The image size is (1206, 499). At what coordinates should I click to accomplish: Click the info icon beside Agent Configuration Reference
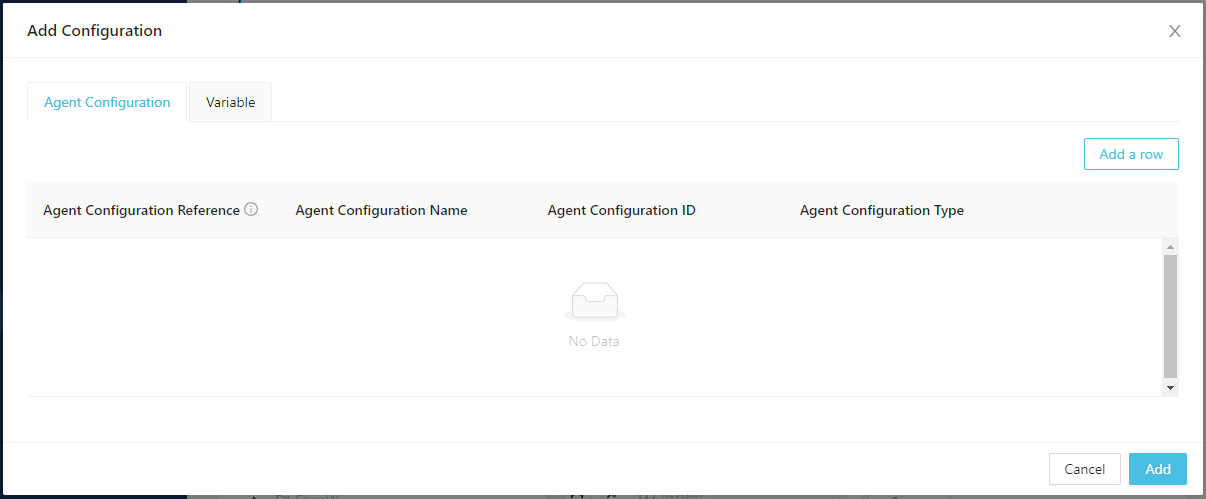[x=251, y=210]
